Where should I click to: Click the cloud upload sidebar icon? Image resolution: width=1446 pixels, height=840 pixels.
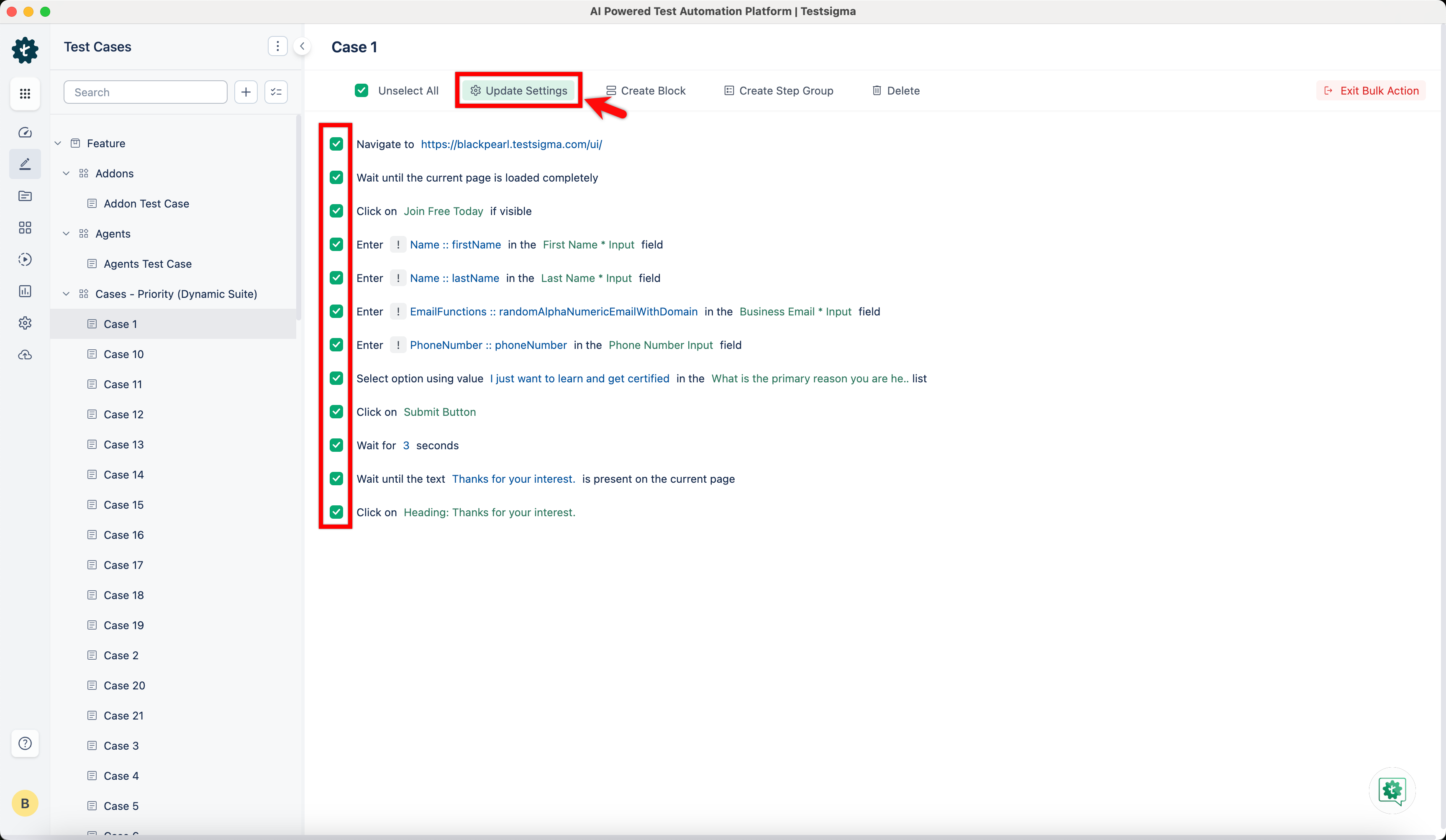tap(25, 355)
